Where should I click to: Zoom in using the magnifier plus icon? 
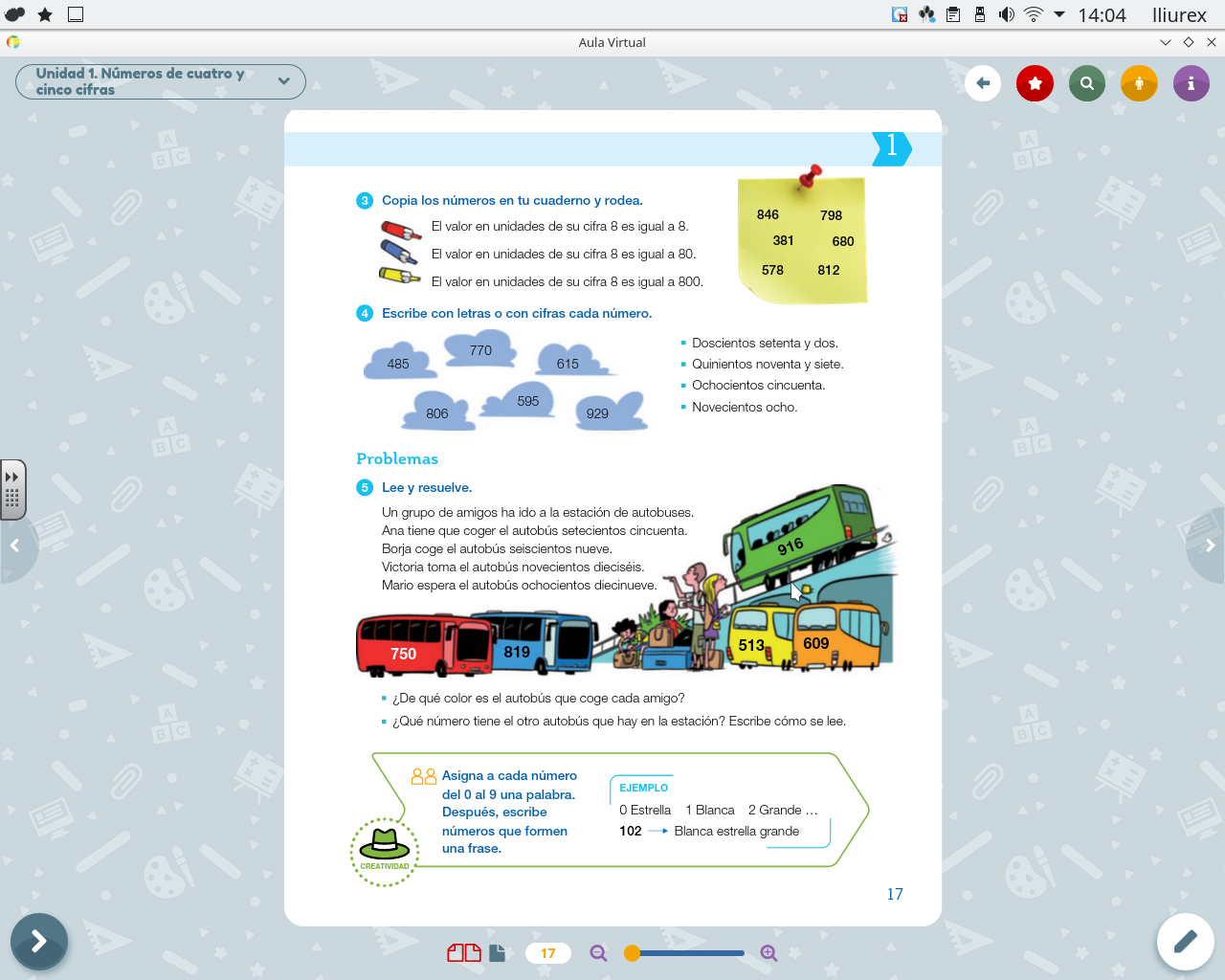point(768,953)
